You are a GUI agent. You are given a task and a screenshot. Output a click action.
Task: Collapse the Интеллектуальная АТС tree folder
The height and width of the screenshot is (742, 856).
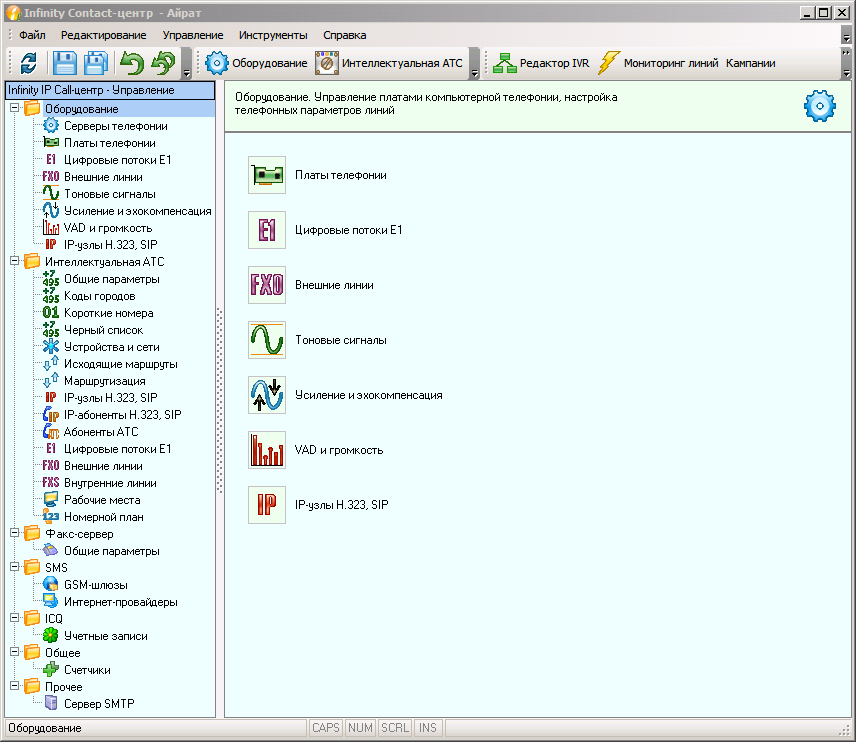click(x=15, y=261)
